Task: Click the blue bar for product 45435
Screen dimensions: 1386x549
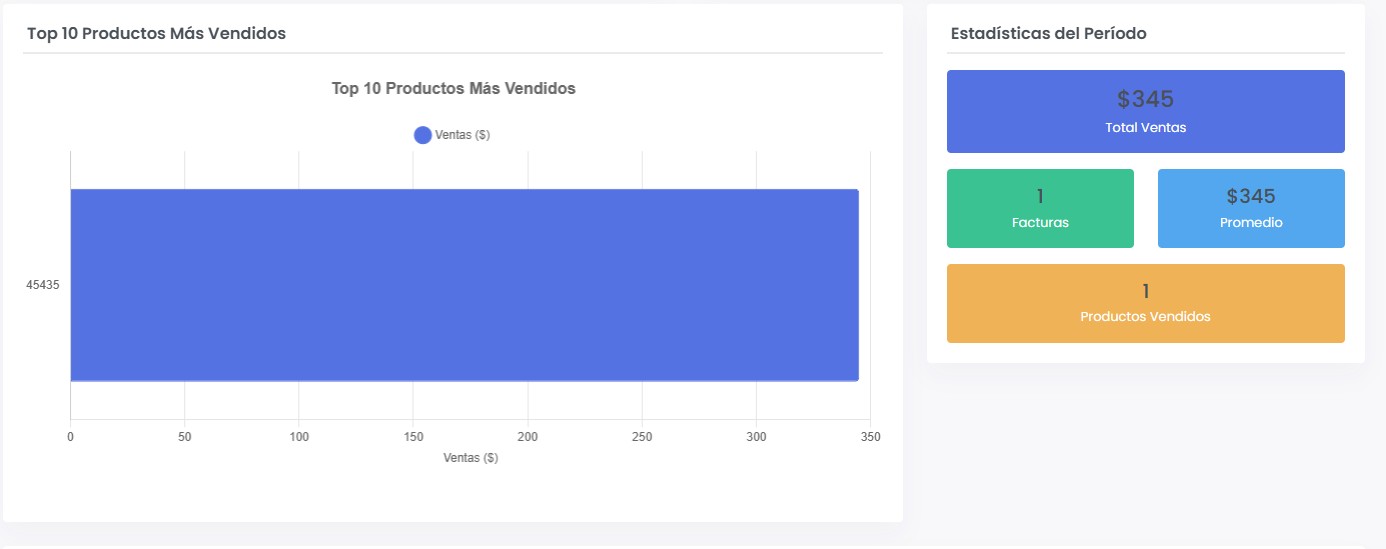Action: (x=464, y=285)
